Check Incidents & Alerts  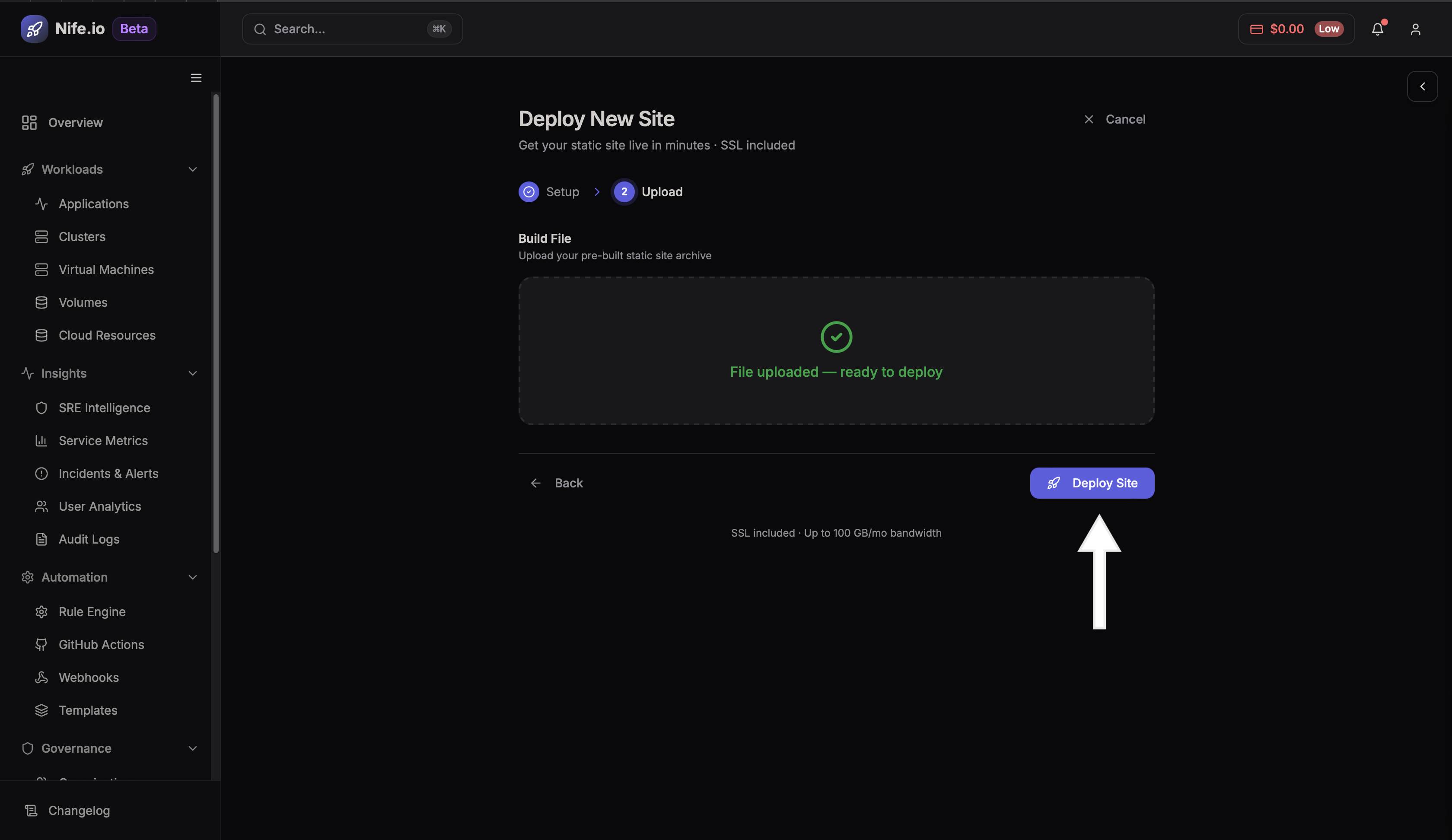108,473
